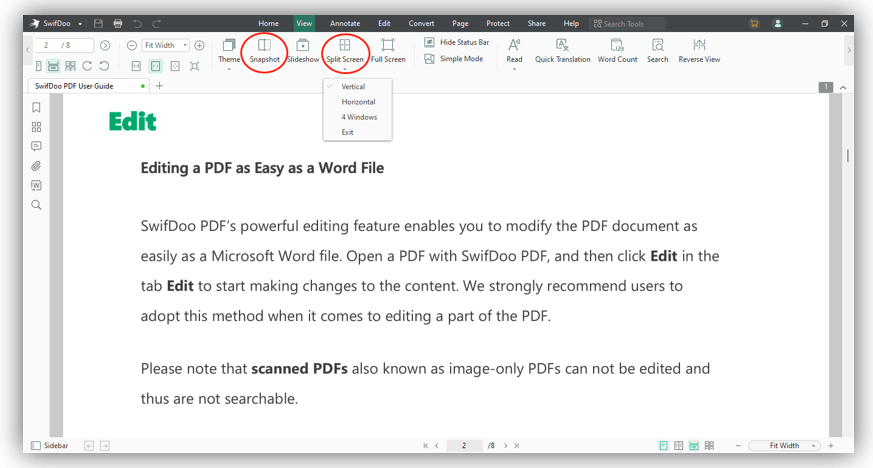Click Hide Status Bar
This screenshot has width=873, height=468.
click(457, 42)
